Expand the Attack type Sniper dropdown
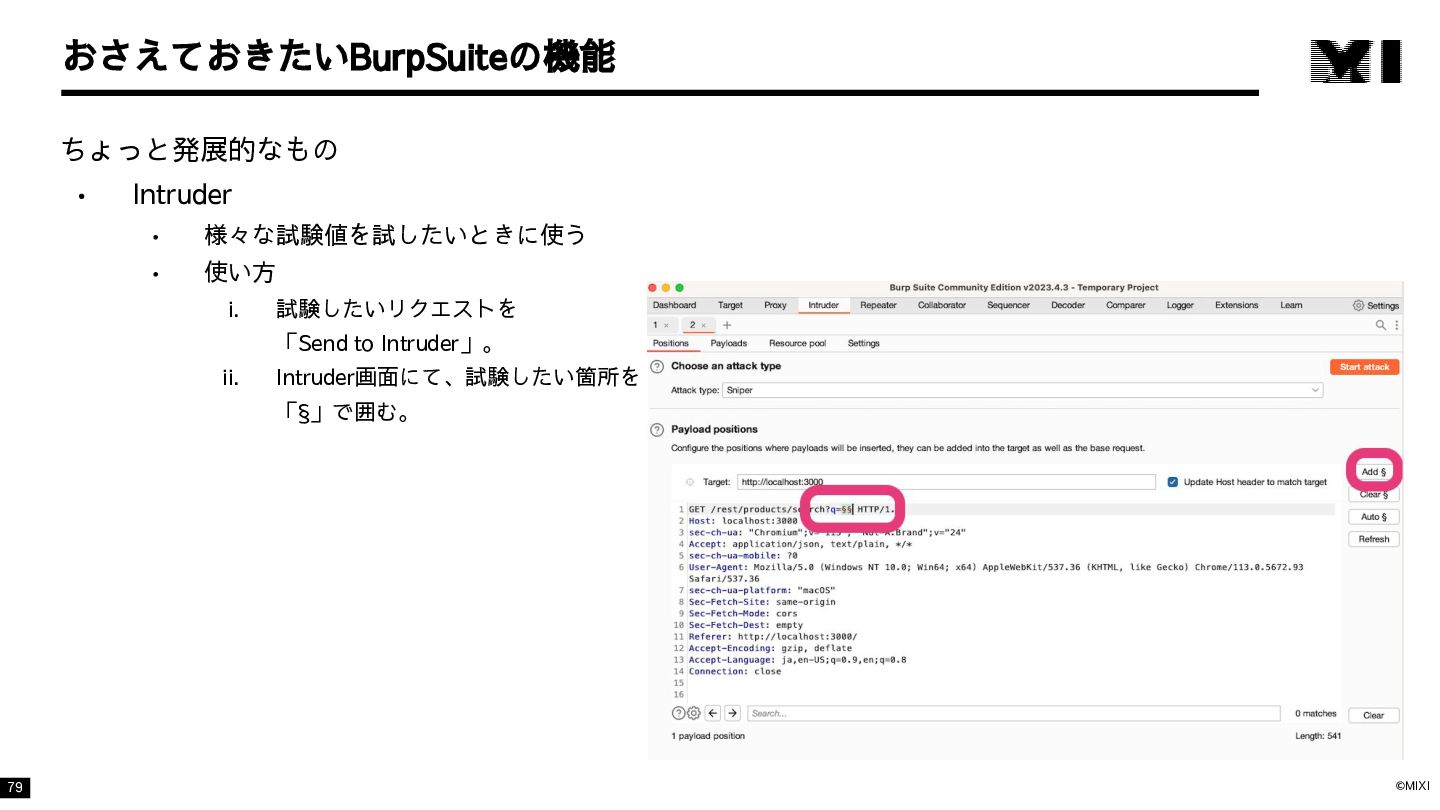Viewport: 1440px width, 810px height. click(1022, 390)
